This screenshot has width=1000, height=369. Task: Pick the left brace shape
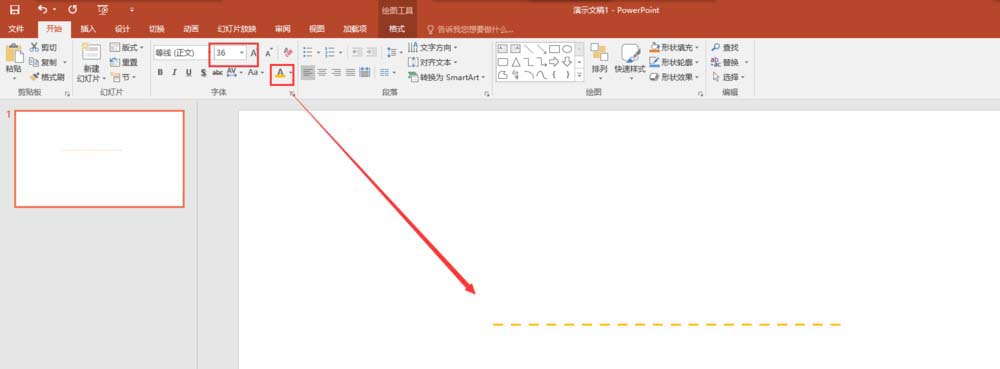(554, 75)
